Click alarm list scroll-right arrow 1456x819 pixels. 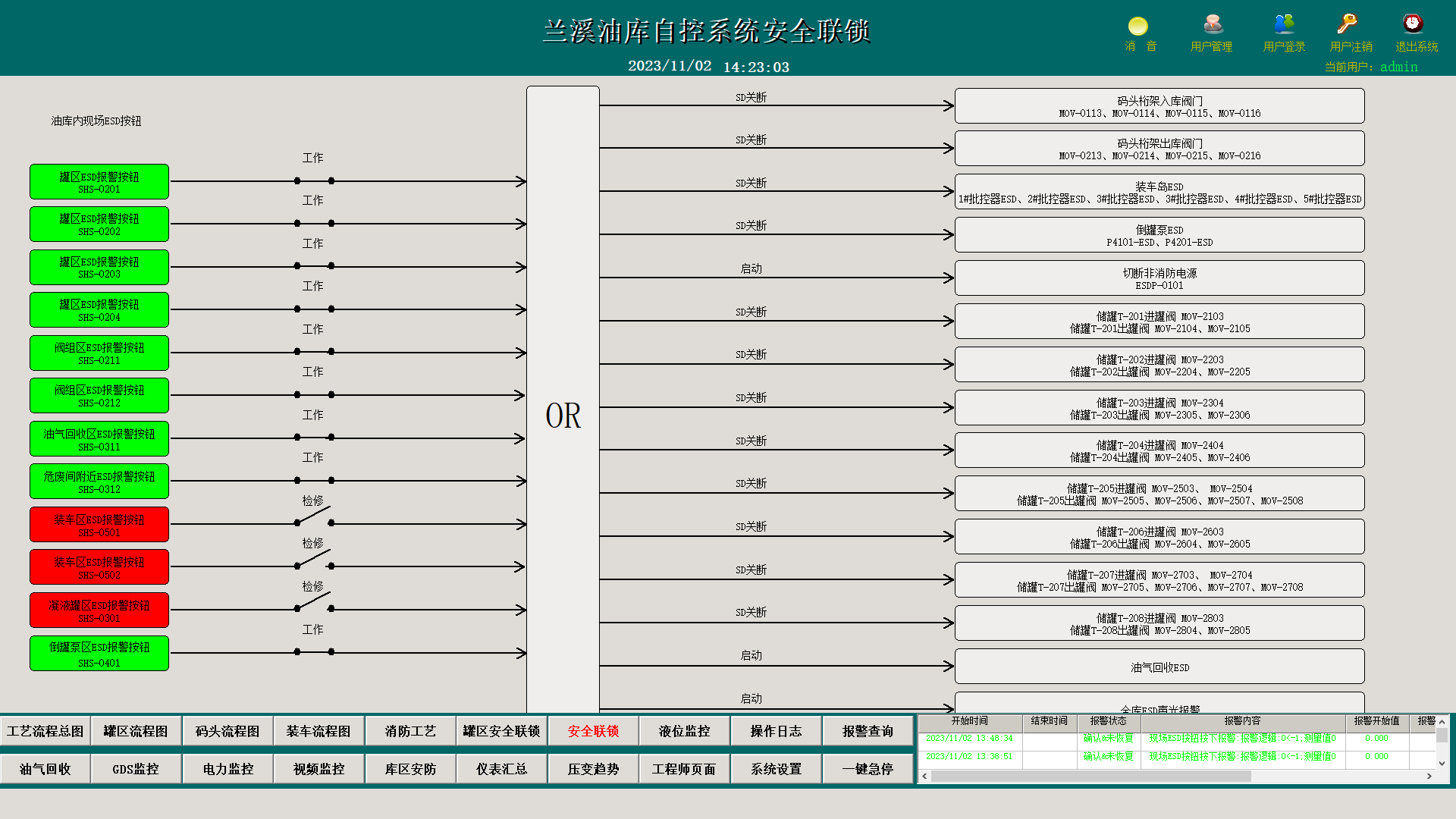(1429, 776)
